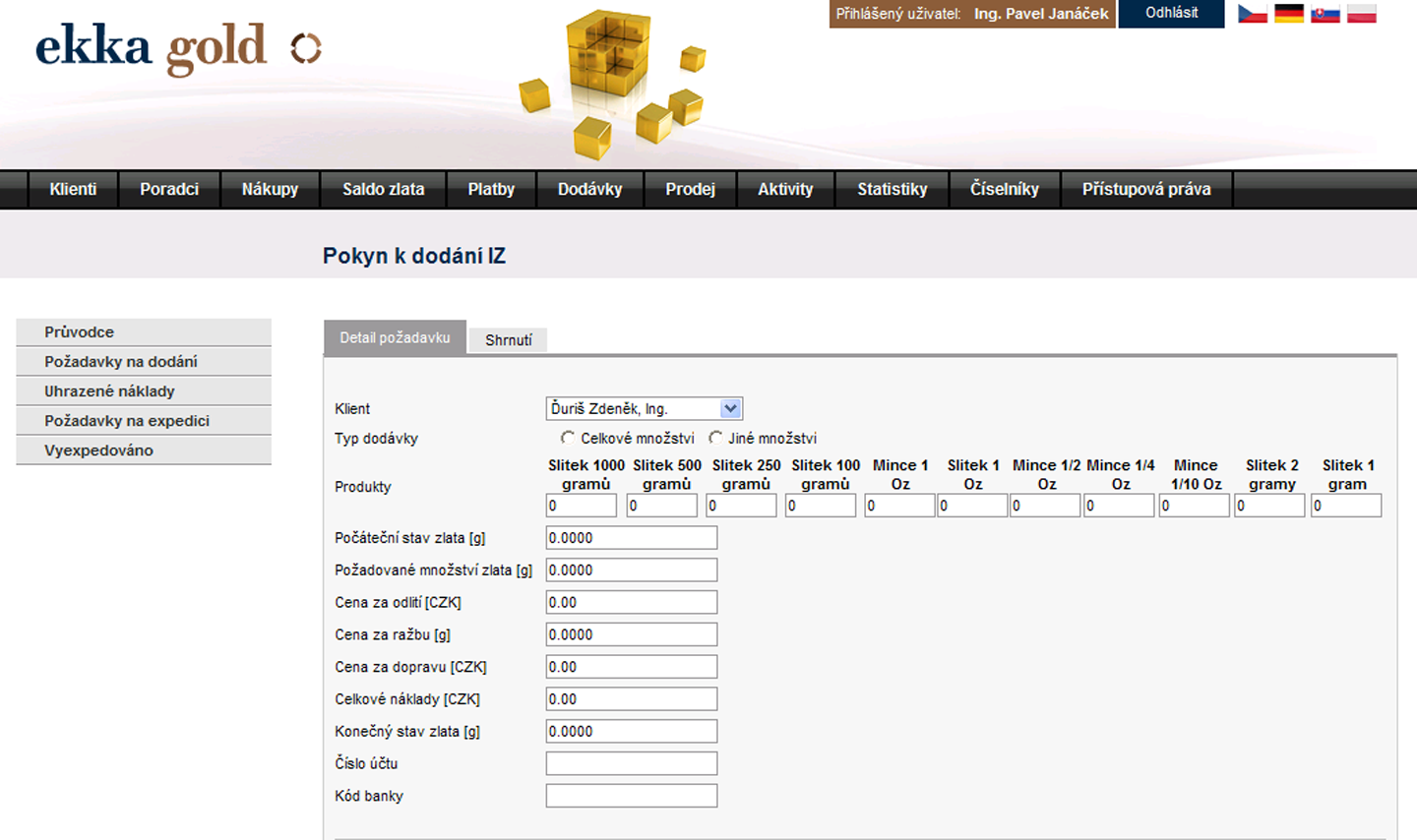Focus the Cena za odlití field
Screen dimensions: 1417x840
coord(632,602)
